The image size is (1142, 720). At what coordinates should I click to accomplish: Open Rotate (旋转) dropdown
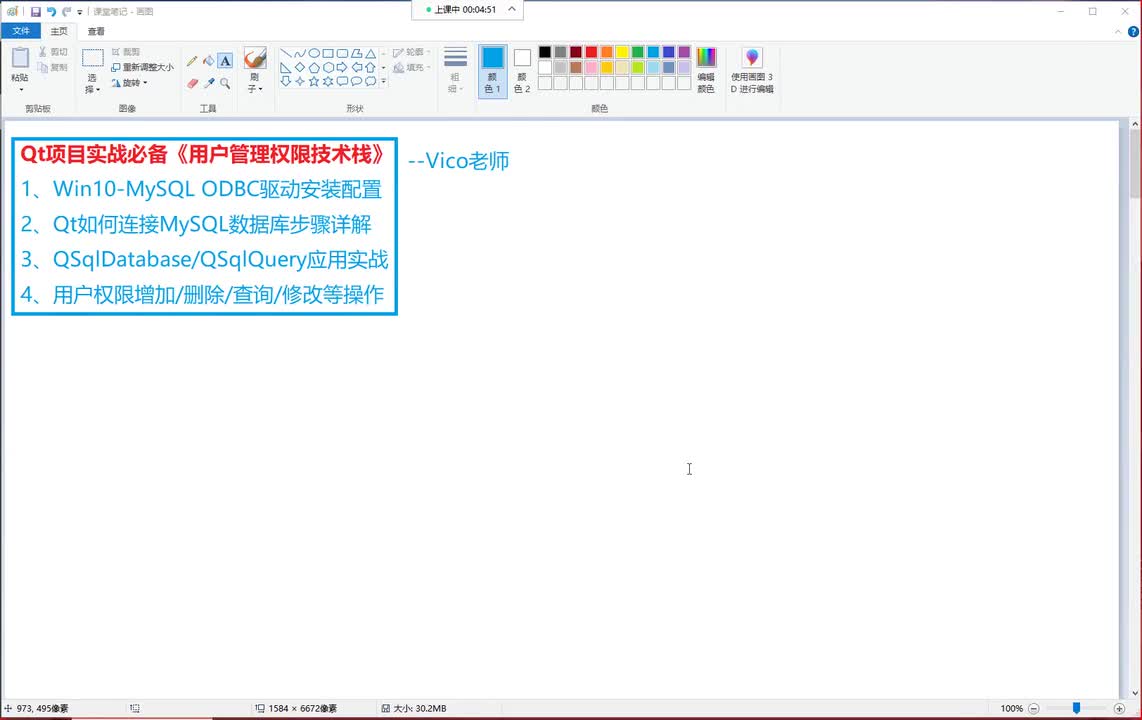pos(130,83)
